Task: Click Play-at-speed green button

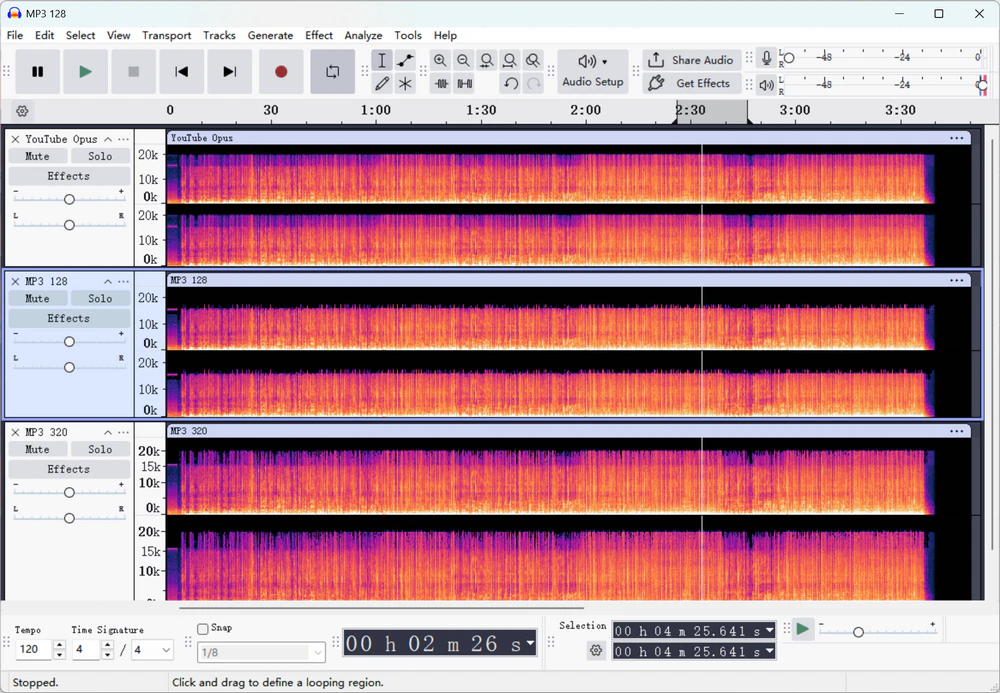Action: pyautogui.click(x=802, y=629)
